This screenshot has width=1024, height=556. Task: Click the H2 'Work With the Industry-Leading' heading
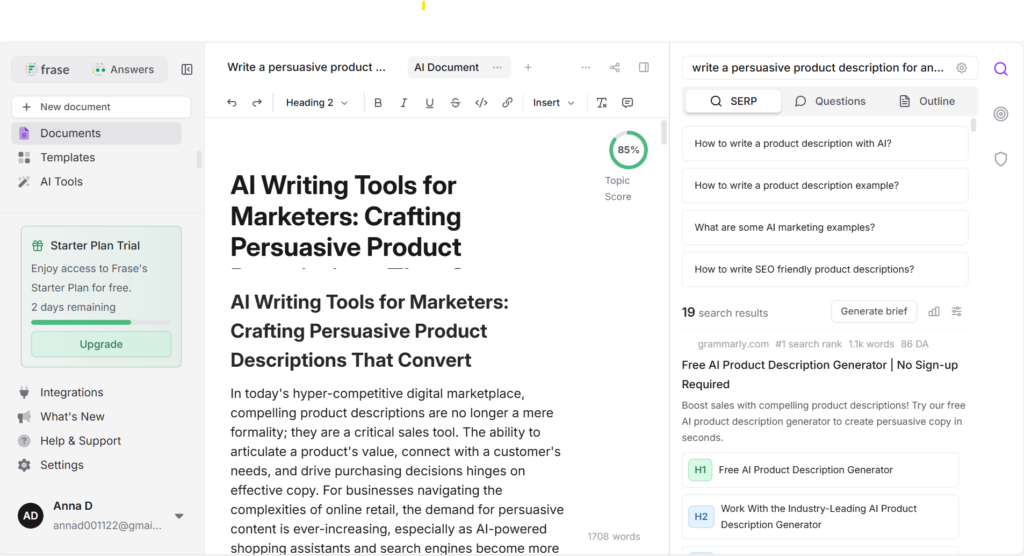[x=820, y=517]
